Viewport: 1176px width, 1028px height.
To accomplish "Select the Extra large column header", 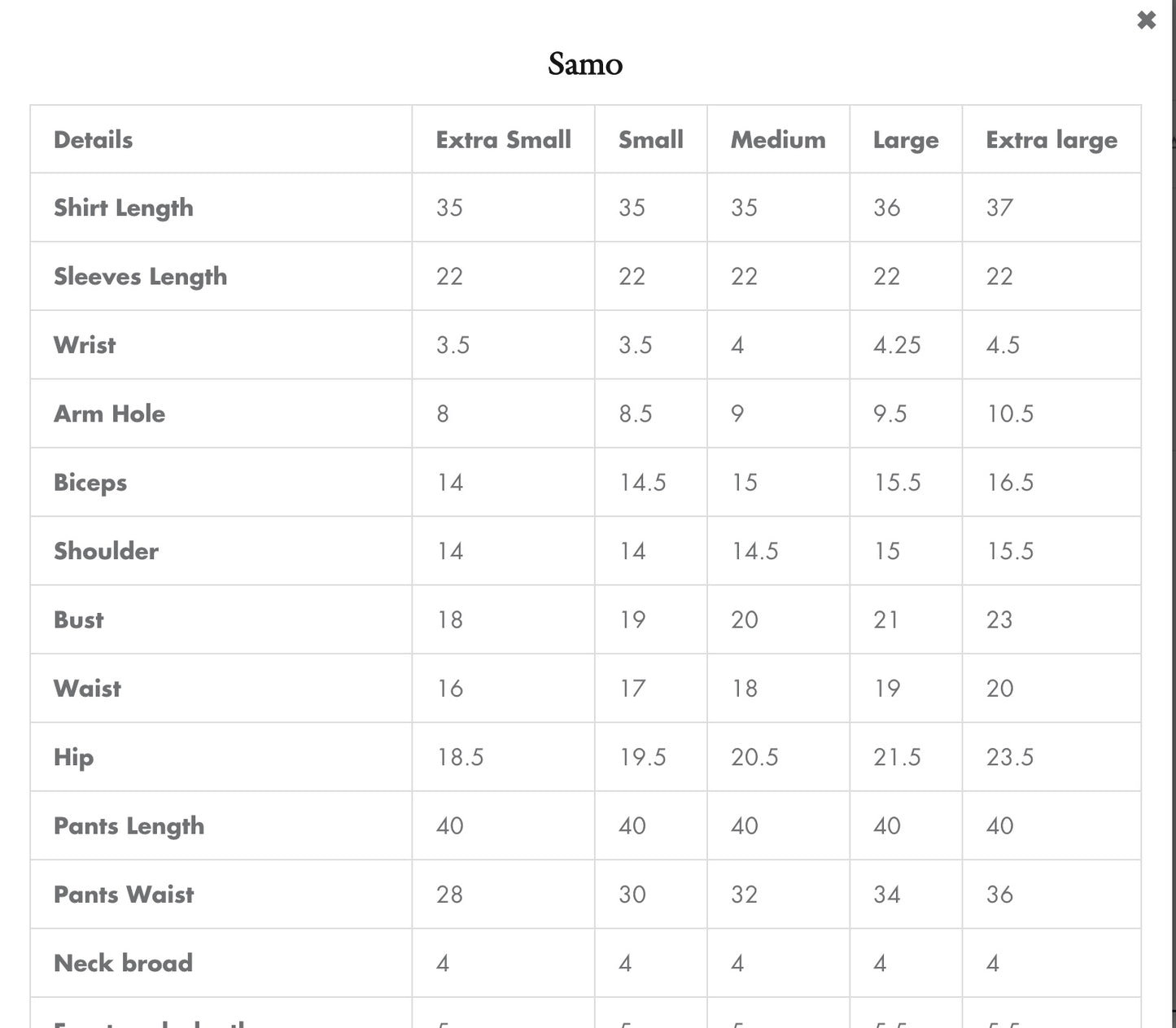I will [1051, 140].
